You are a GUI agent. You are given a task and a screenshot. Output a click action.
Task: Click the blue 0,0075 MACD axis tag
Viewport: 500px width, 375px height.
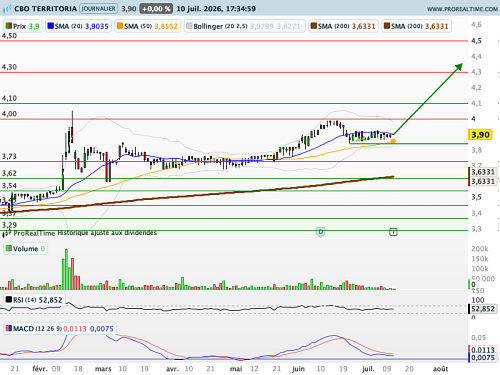(483, 358)
